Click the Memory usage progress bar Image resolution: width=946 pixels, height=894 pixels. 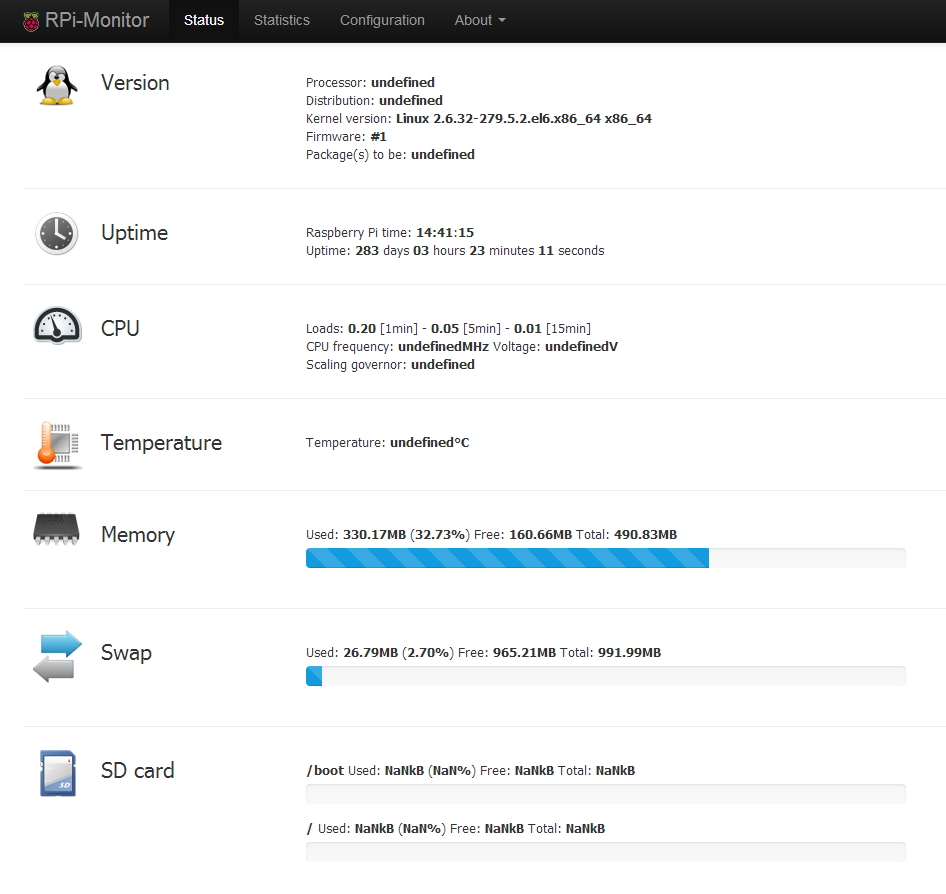(x=605, y=557)
